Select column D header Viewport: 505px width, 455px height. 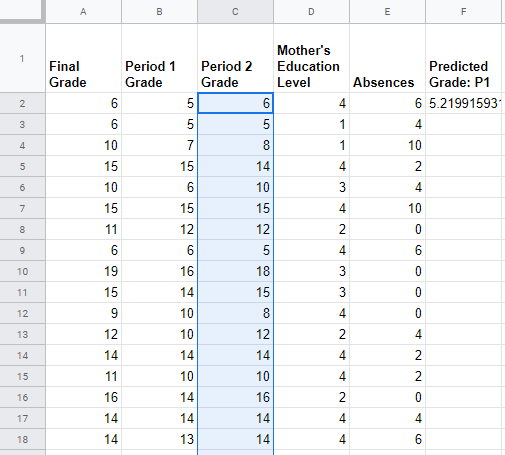[311, 12]
